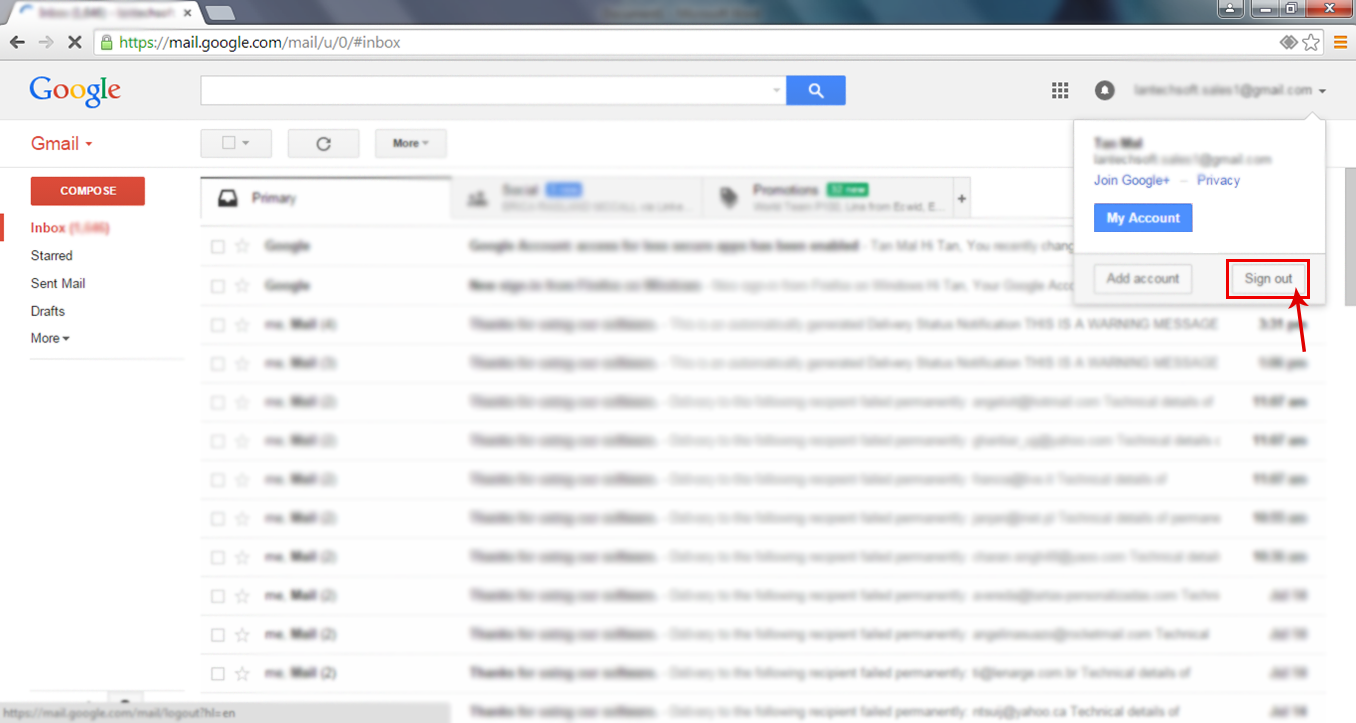Switch to the Promotions tab
The image size is (1356, 723).
[827, 198]
